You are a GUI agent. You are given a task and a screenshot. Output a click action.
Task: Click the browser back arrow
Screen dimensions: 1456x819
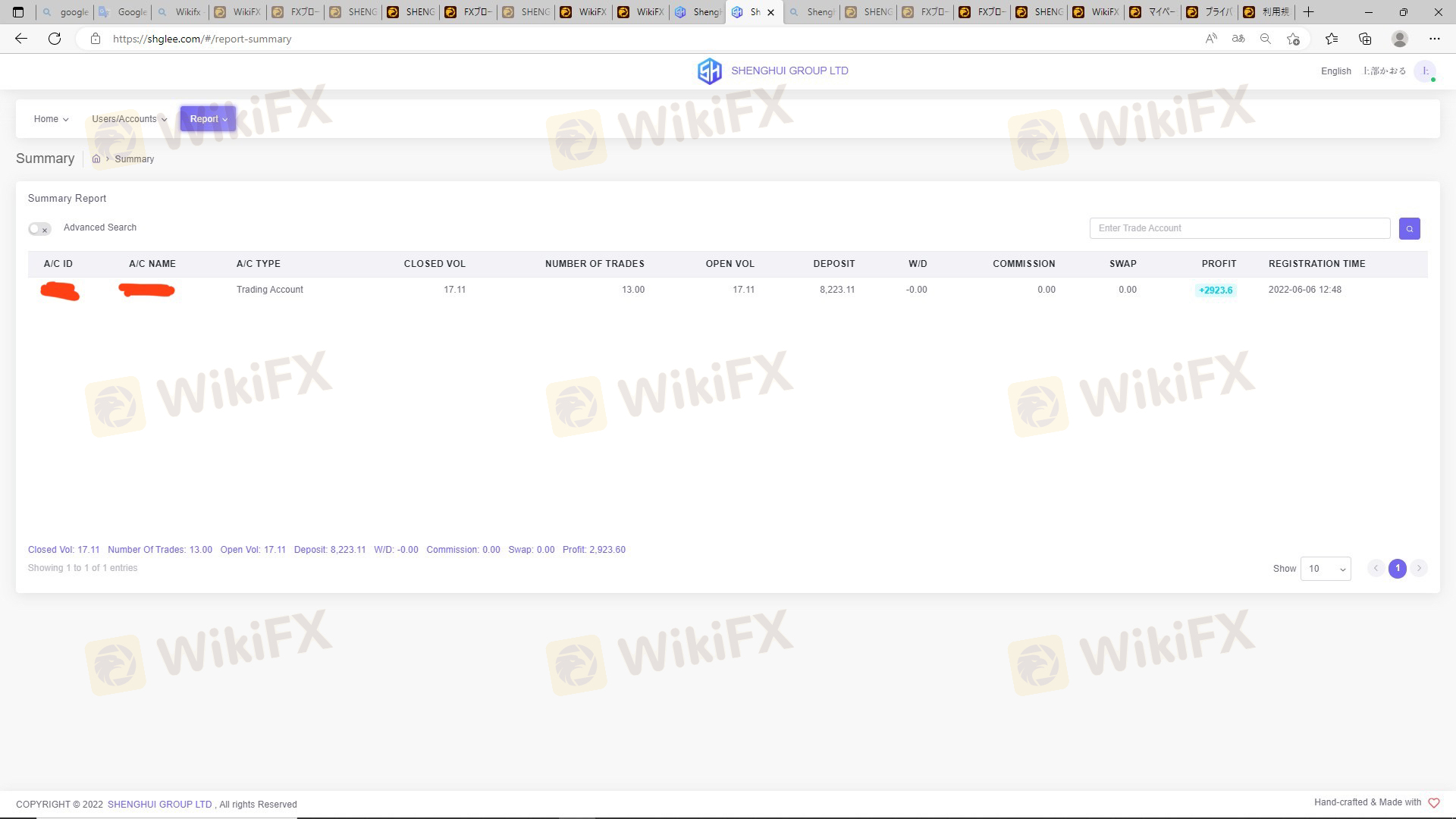point(21,39)
